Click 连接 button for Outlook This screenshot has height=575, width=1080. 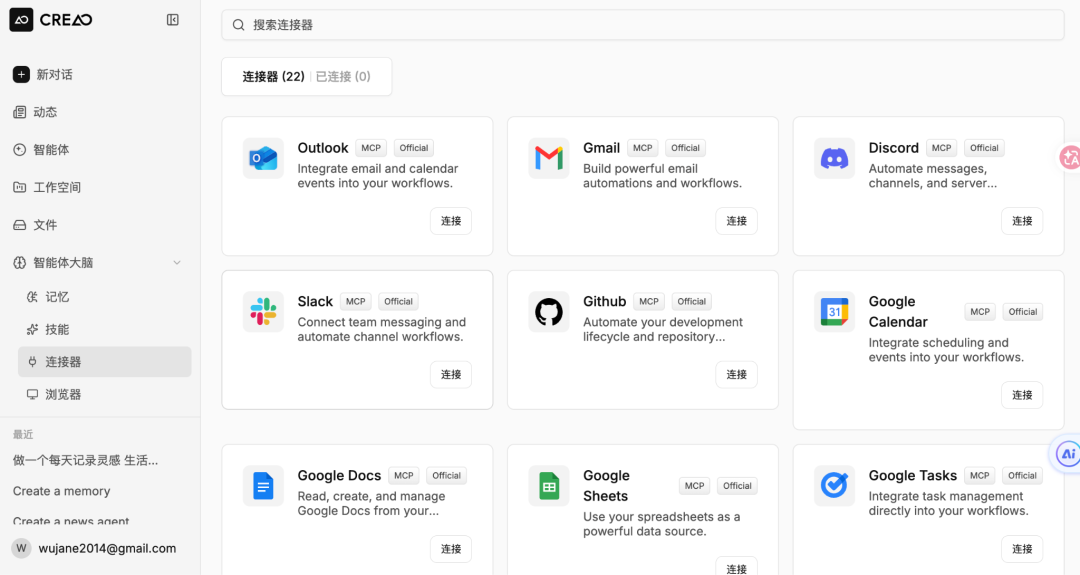click(x=451, y=221)
